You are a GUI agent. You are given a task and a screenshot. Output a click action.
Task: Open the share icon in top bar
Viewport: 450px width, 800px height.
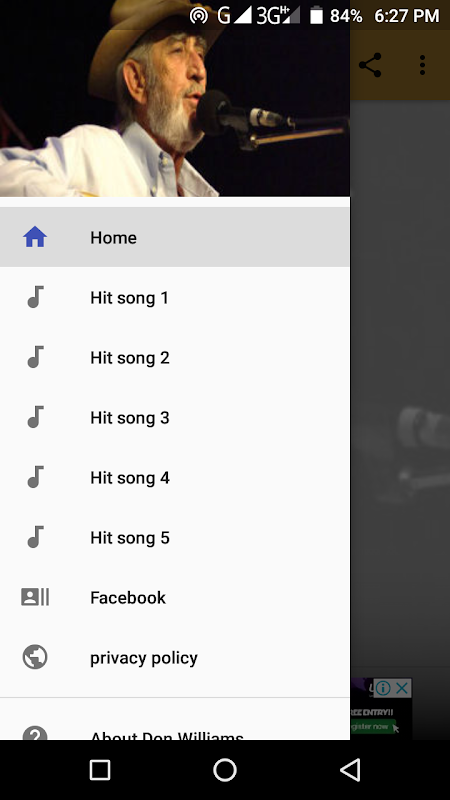click(x=370, y=65)
